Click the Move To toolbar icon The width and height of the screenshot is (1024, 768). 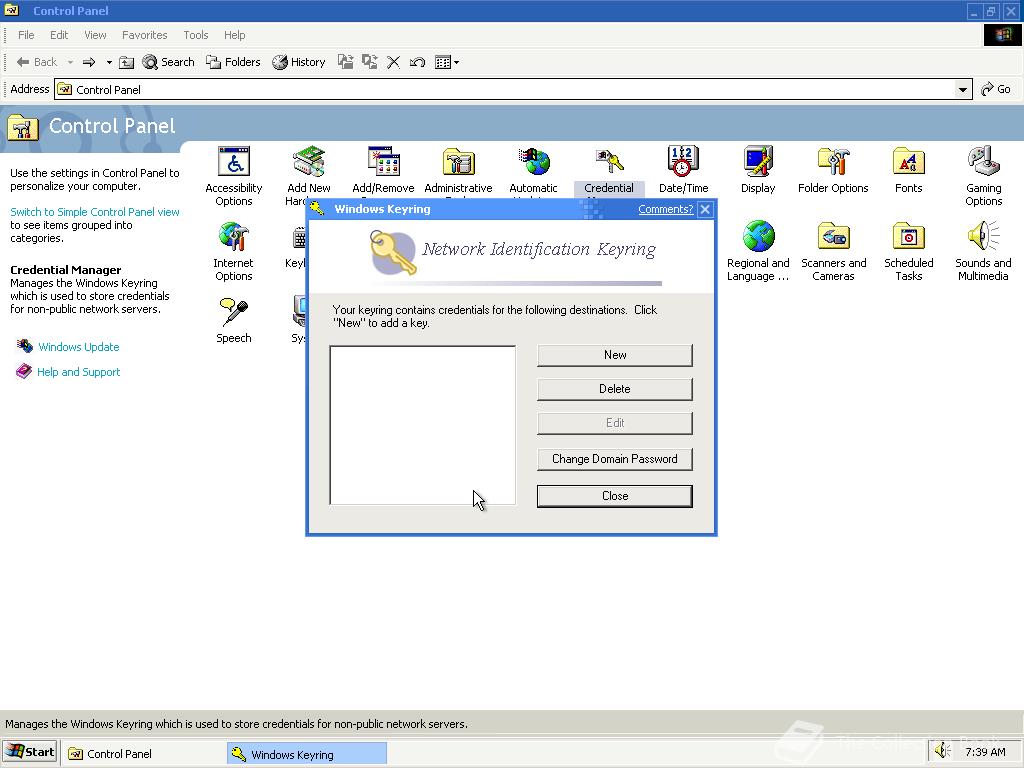click(345, 62)
